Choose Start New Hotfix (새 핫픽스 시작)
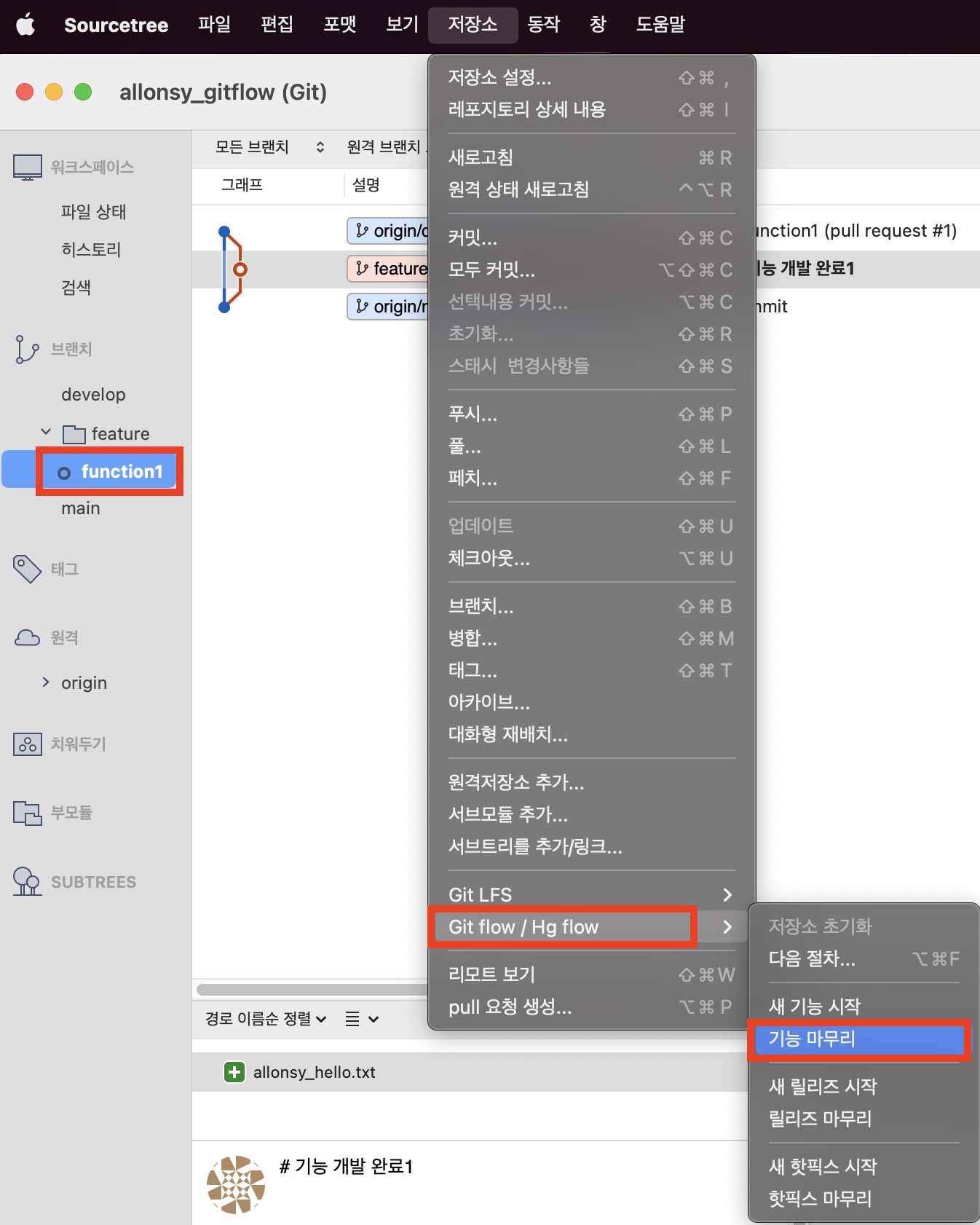This screenshot has height=1225, width=980. 864,1167
